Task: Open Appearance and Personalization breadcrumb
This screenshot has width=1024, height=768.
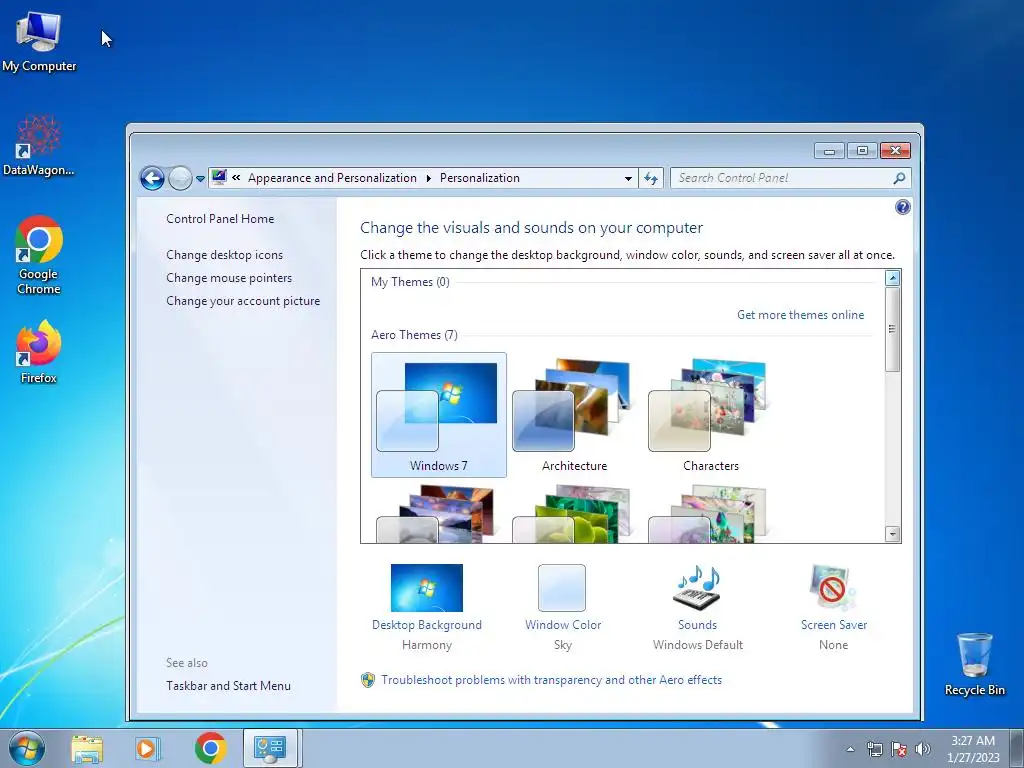Action: pyautogui.click(x=332, y=178)
